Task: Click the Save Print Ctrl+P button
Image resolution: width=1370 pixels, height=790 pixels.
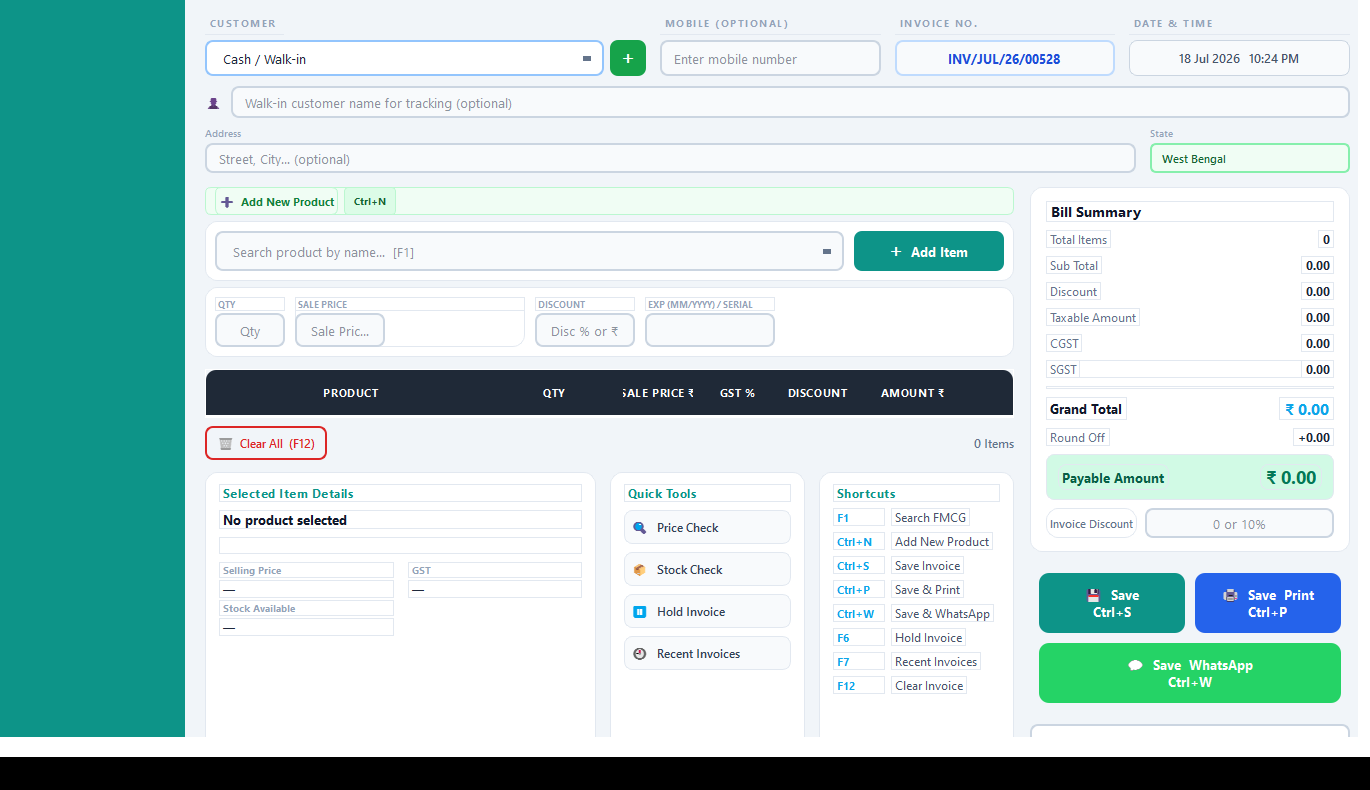Action: pos(1268,603)
